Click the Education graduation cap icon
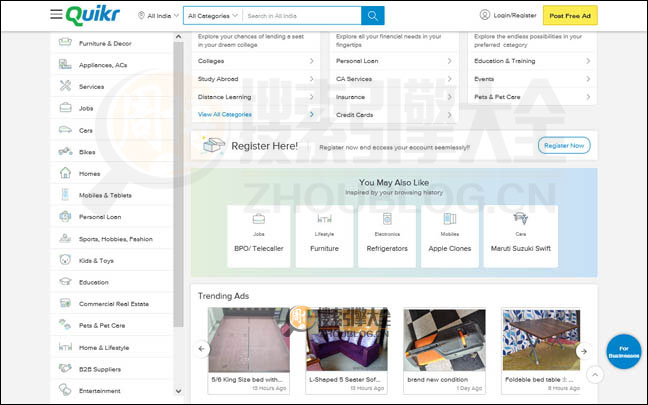The width and height of the screenshot is (648, 405). point(65,282)
